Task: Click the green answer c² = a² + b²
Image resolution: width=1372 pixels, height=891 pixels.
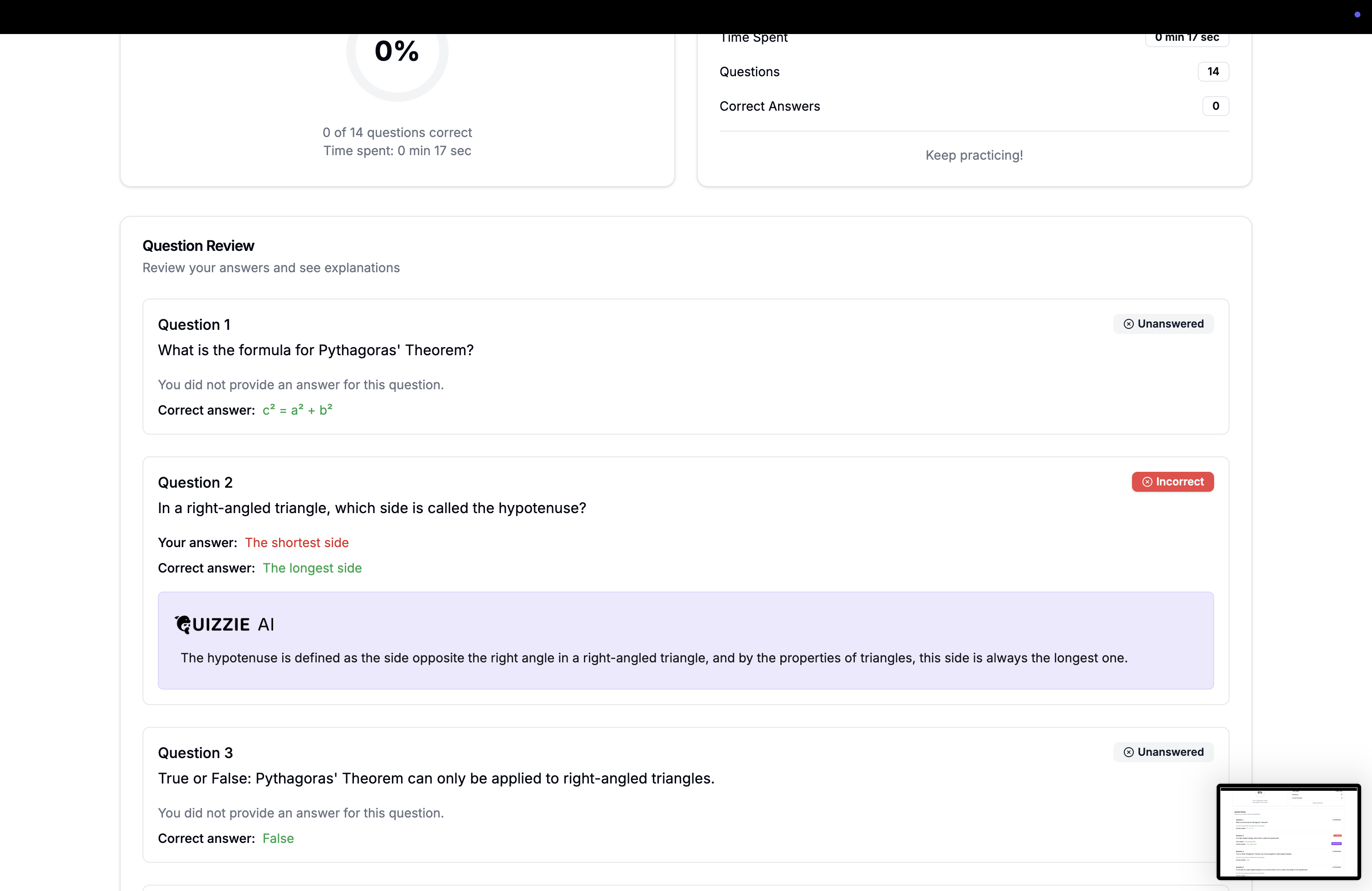Action: 298,410
